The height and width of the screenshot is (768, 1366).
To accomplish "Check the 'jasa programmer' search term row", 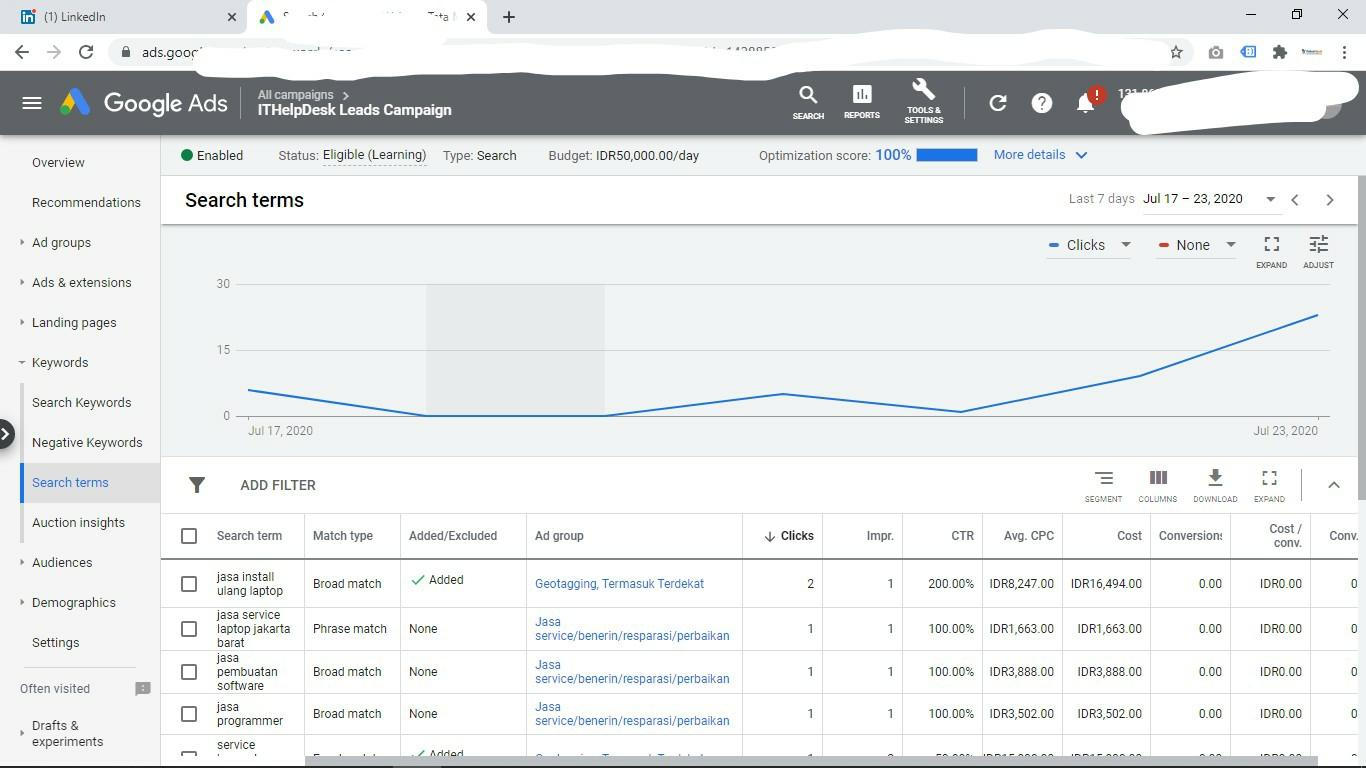I will pyautogui.click(x=189, y=713).
